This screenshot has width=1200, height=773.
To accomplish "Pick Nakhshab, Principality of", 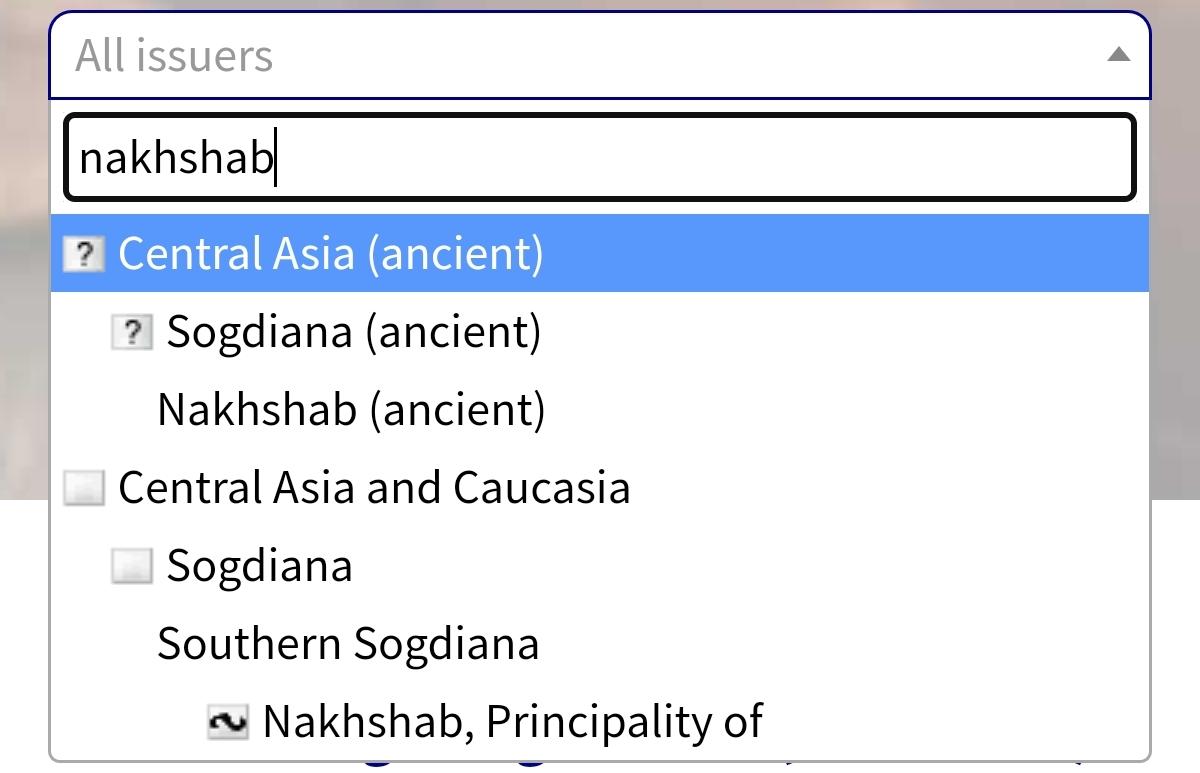I will pos(512,722).
